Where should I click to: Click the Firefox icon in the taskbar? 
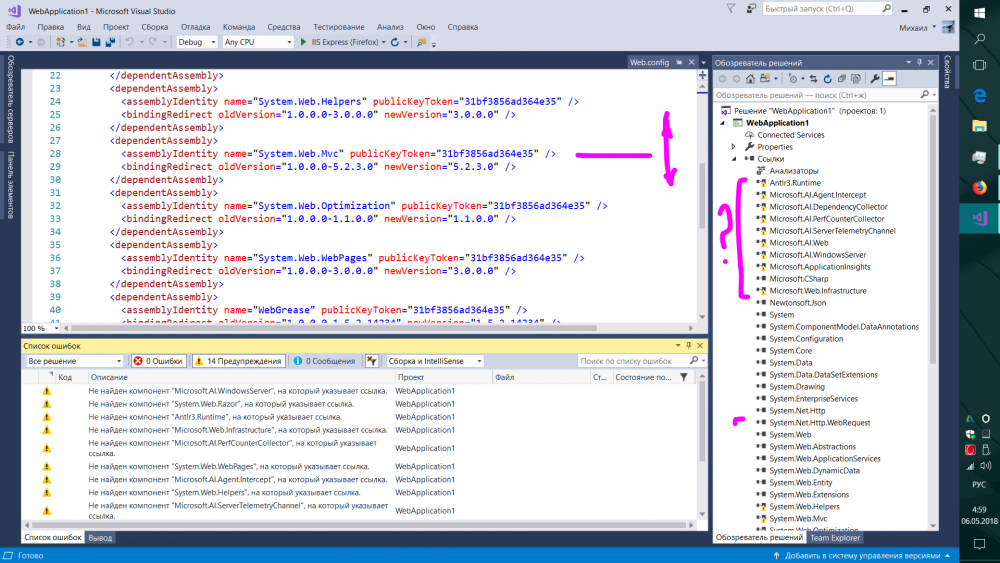(979, 187)
